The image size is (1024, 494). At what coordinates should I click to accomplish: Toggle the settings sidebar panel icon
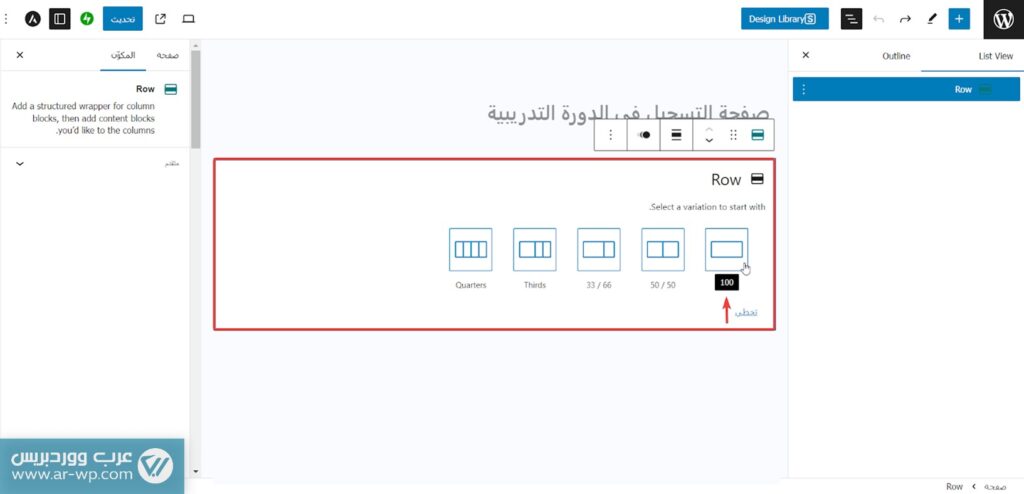59,19
